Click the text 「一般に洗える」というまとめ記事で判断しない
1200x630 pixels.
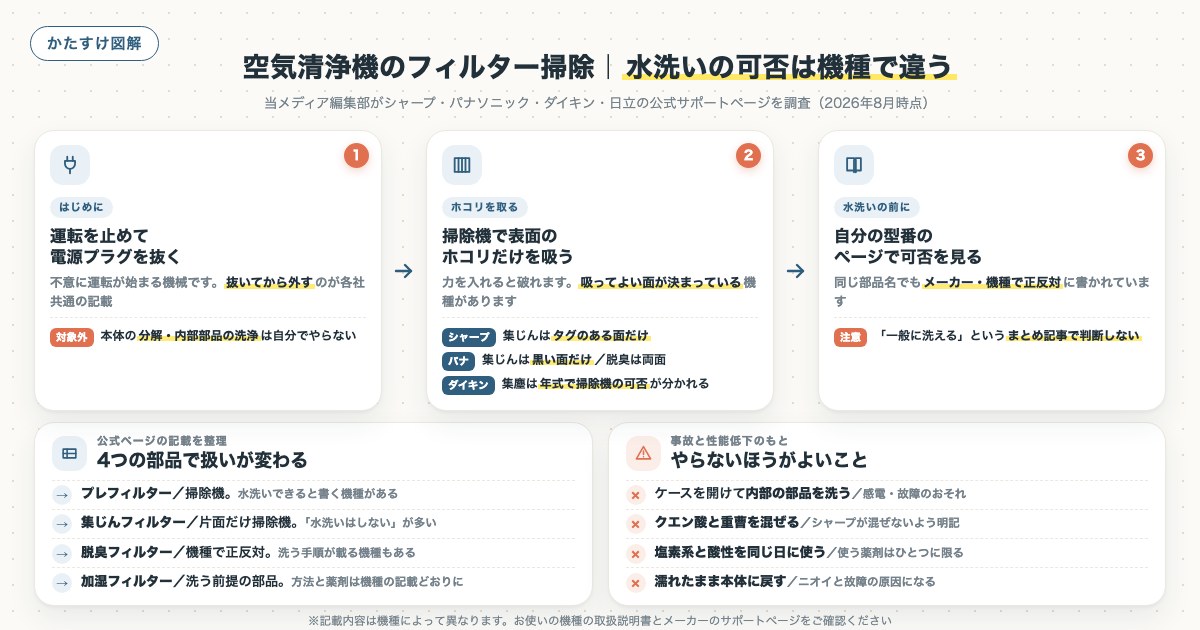click(1009, 336)
